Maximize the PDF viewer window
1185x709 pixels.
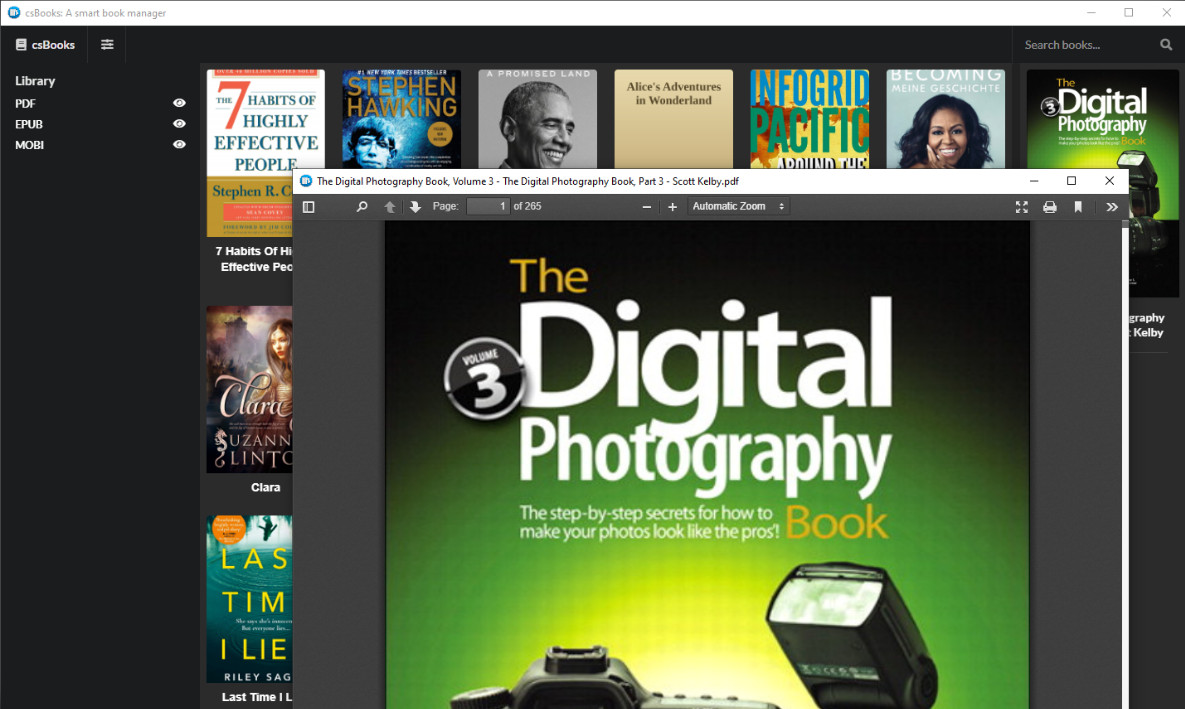[x=1071, y=181]
